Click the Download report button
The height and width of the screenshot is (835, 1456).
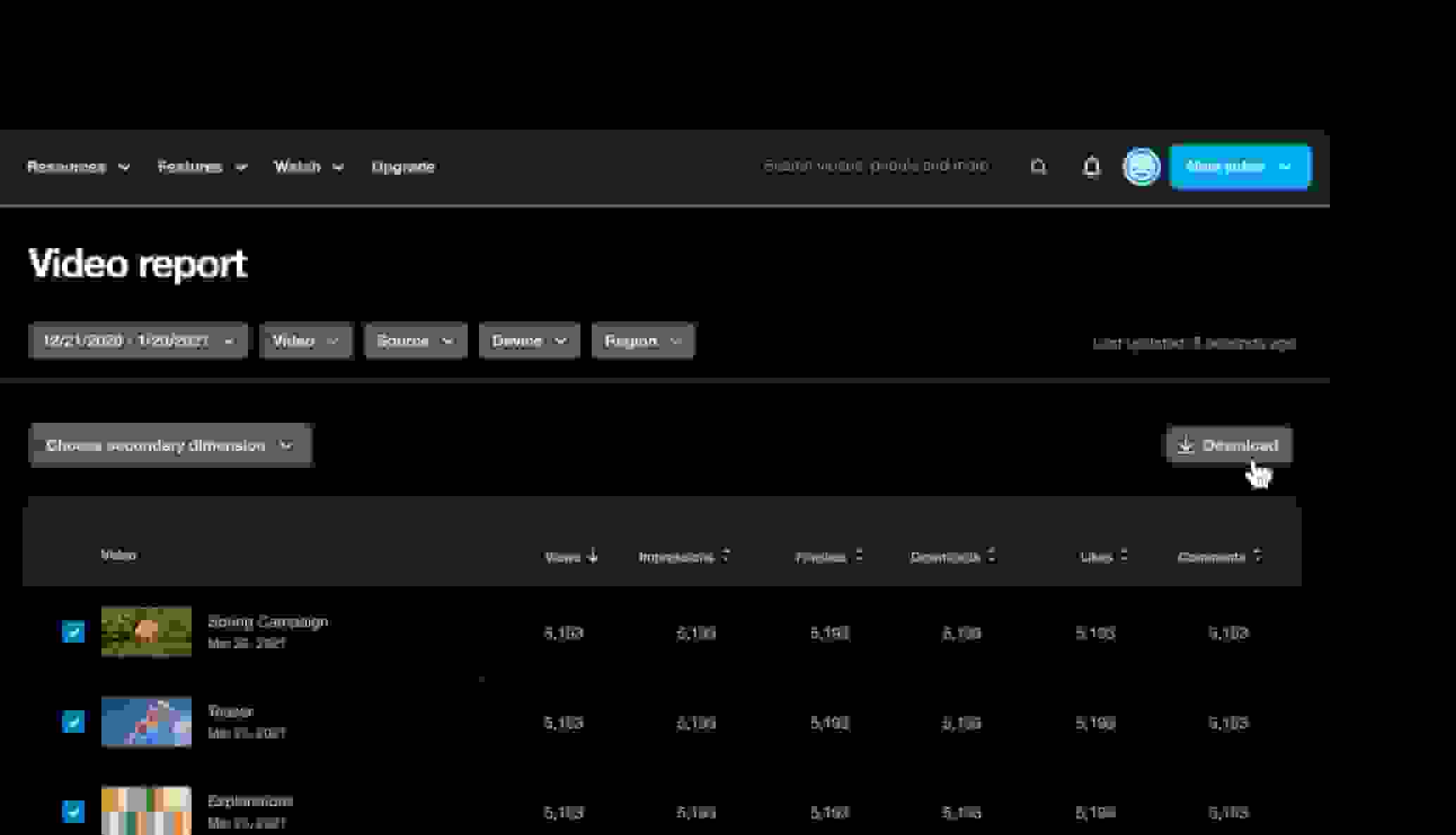click(1229, 445)
